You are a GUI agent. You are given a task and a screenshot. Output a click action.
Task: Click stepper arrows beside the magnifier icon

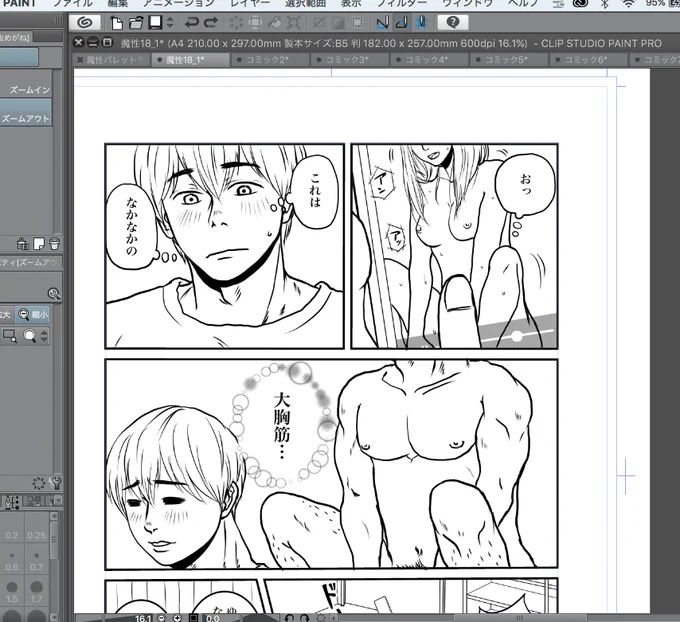(x=44, y=336)
